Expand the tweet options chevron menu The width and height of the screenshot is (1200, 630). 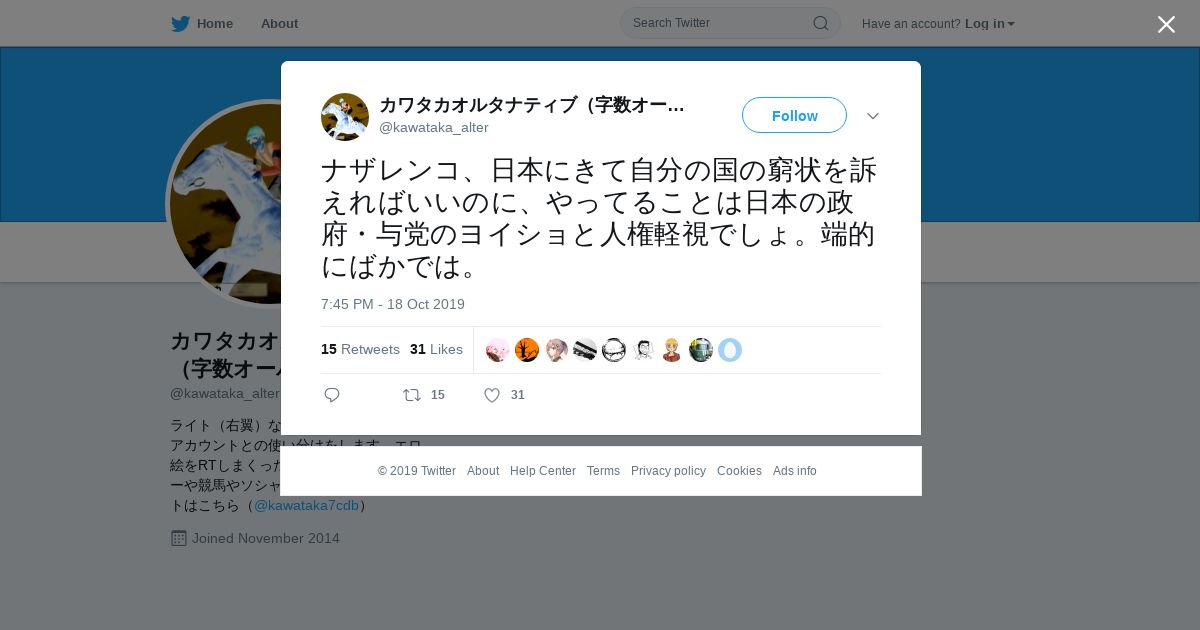pyautogui.click(x=873, y=116)
